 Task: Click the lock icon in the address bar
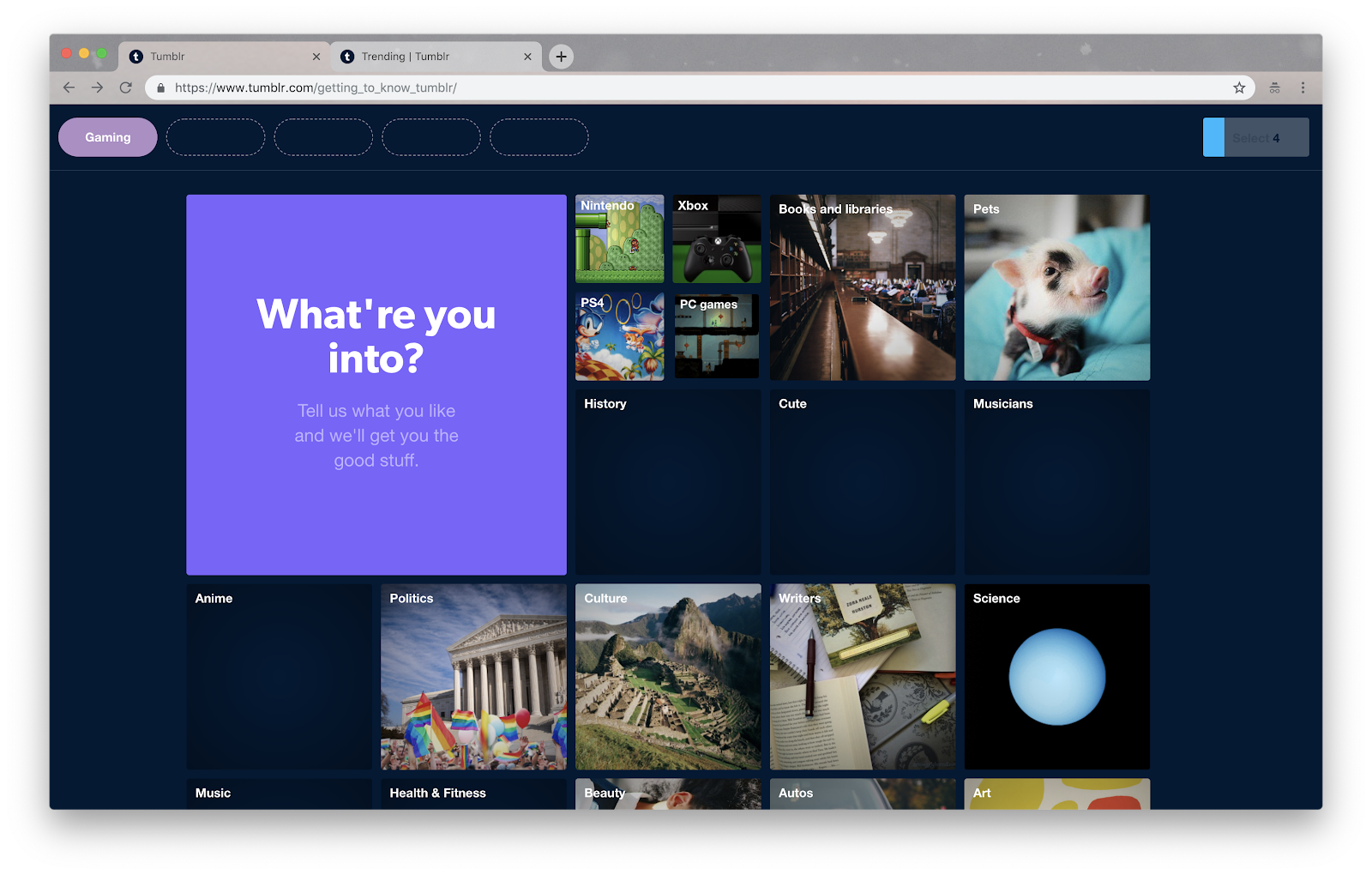160,88
